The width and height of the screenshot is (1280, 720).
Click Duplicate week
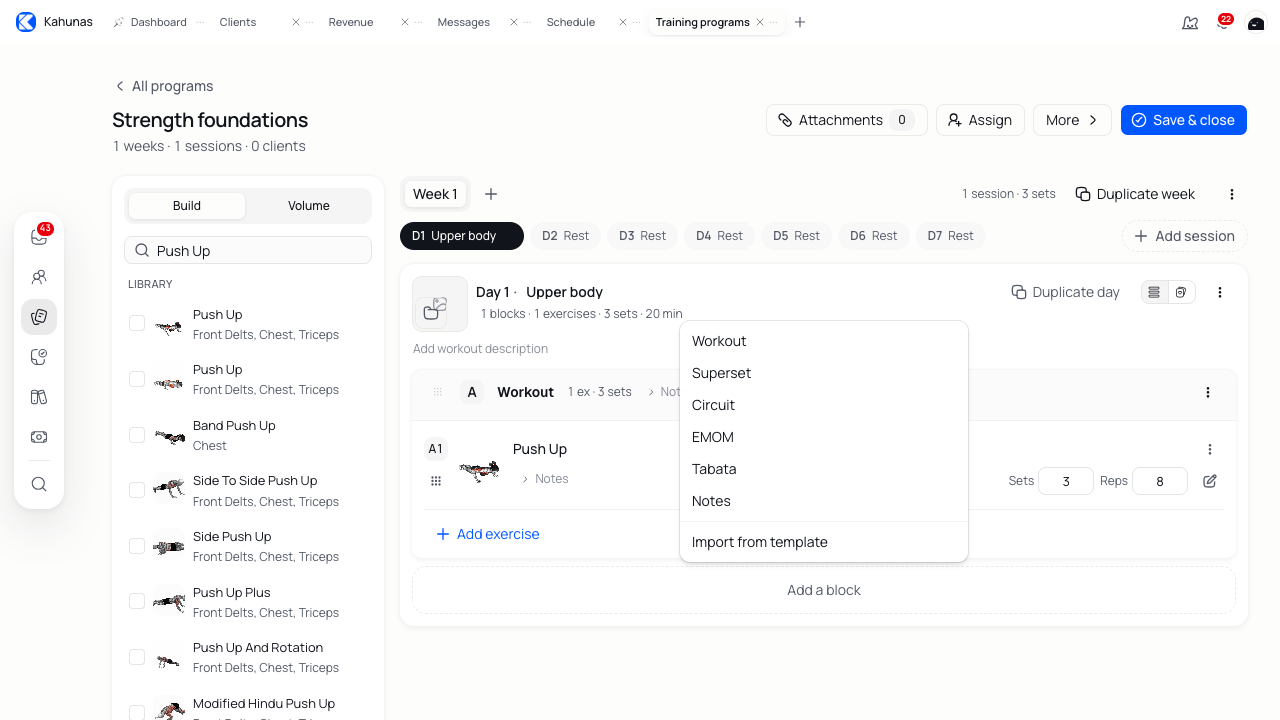[x=1135, y=194]
